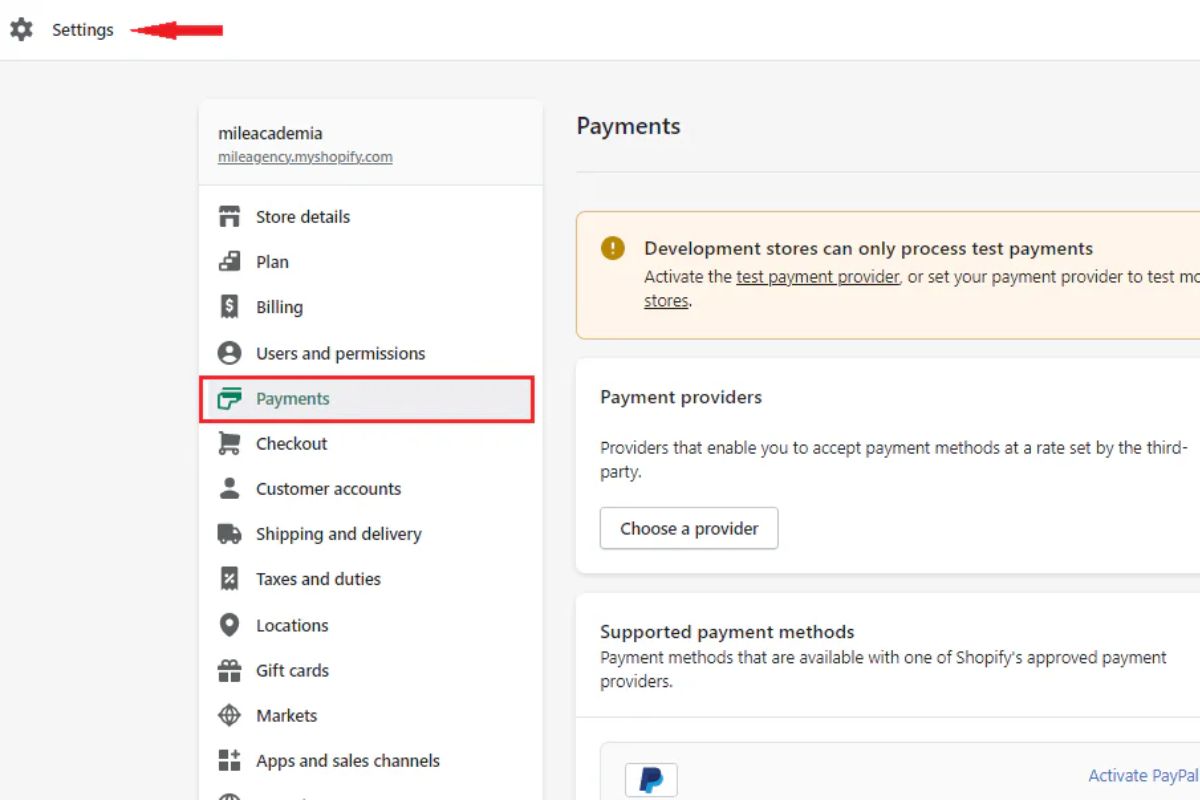Click the Billing dollar receipt icon
Screen dimensions: 1200x800
(230, 307)
